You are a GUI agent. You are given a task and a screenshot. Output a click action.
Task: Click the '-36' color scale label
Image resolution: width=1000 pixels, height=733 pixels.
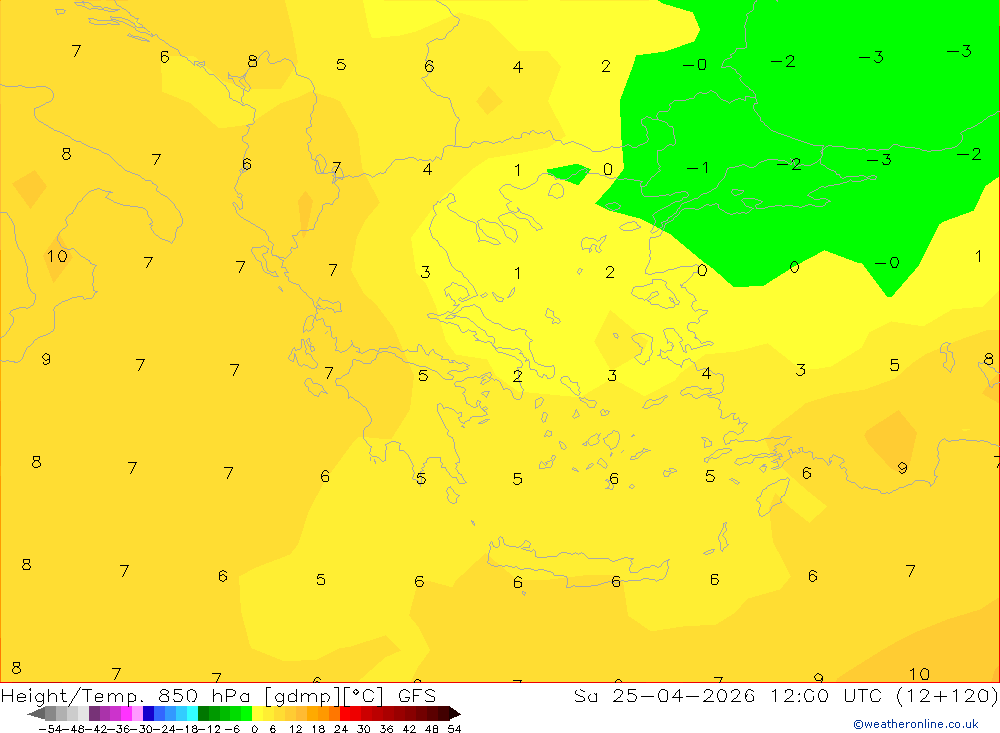point(119,729)
